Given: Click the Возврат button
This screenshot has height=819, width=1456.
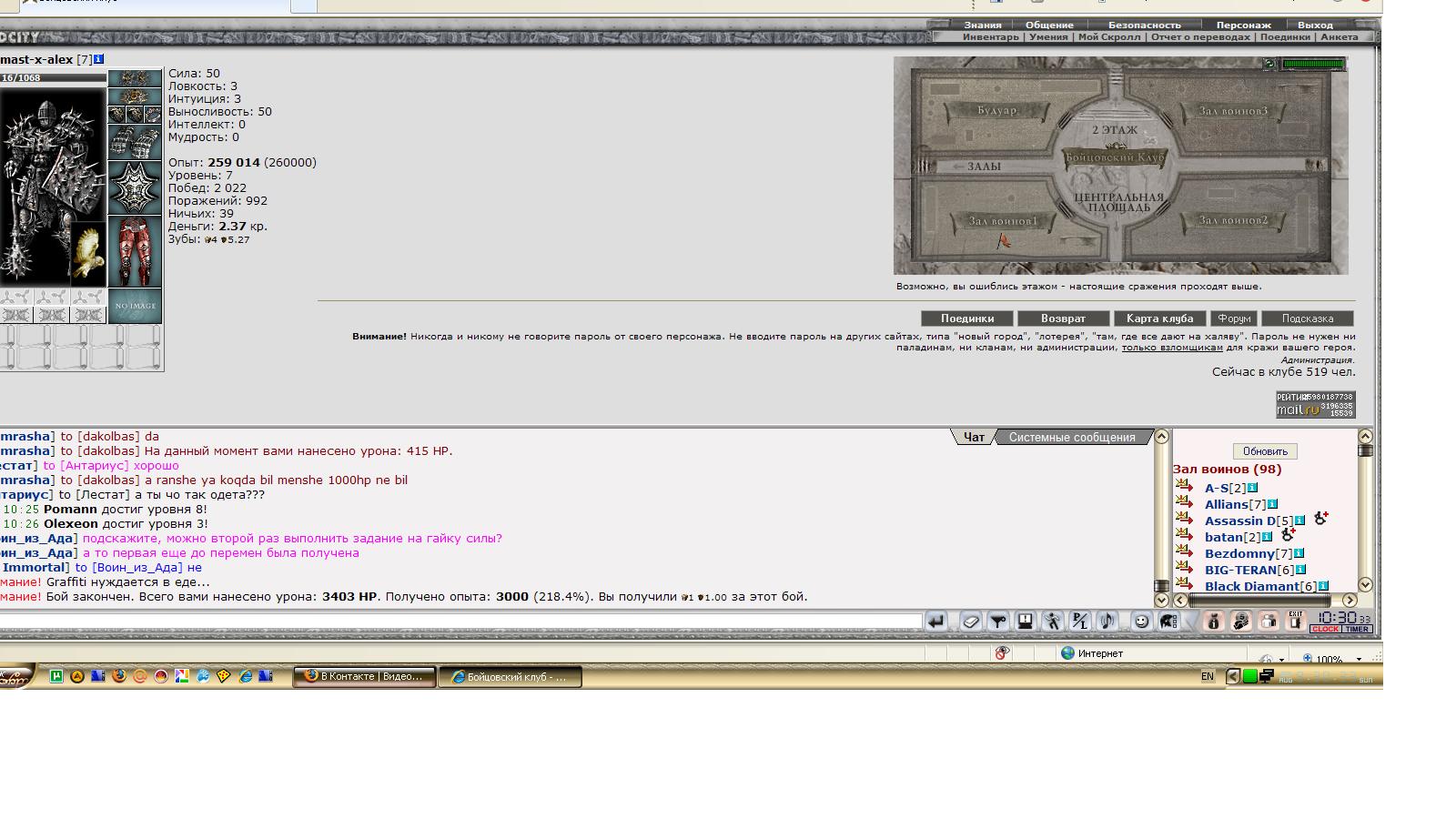Looking at the screenshot, I should click(x=1063, y=318).
